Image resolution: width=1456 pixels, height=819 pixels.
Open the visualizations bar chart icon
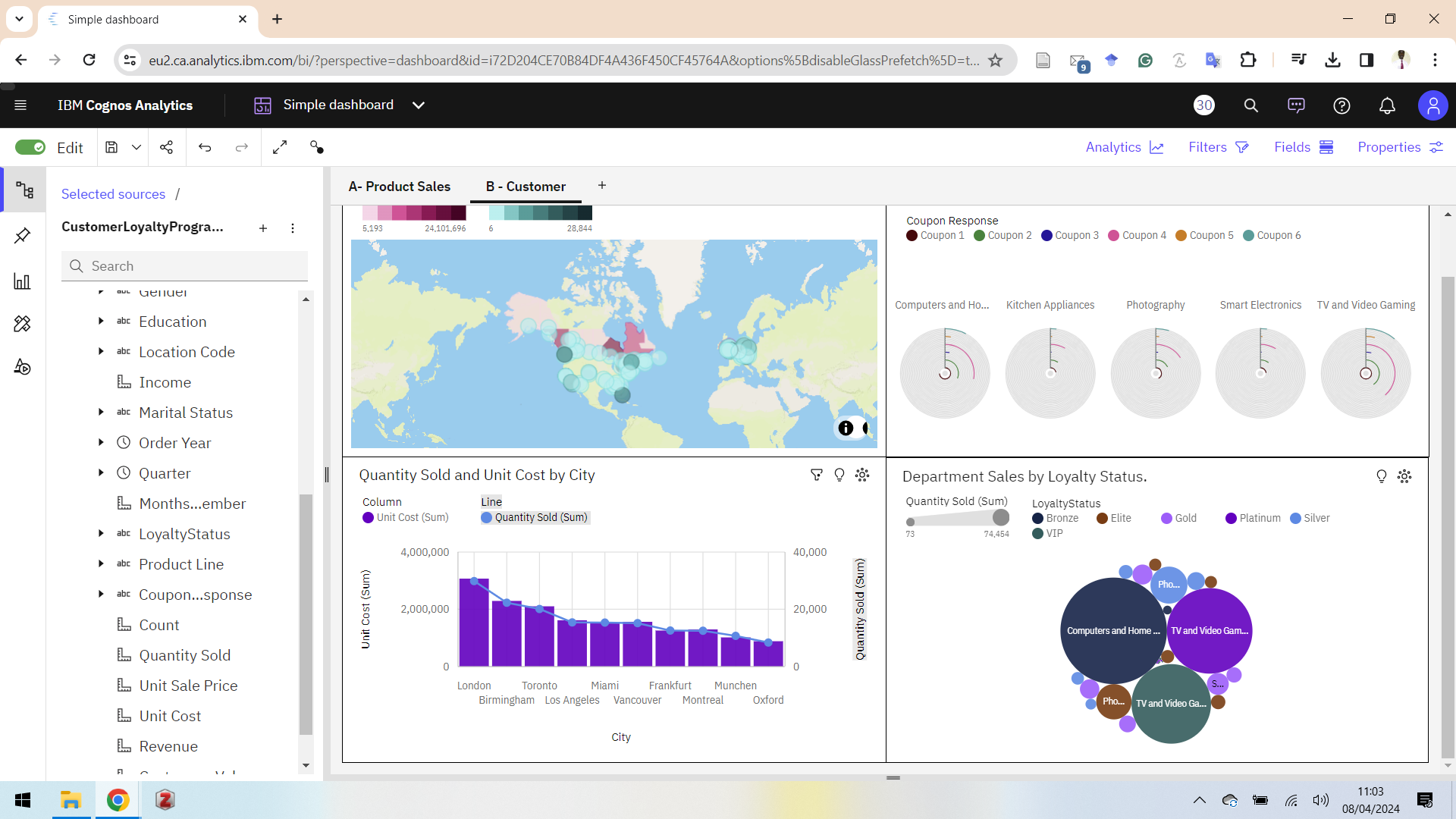click(23, 281)
